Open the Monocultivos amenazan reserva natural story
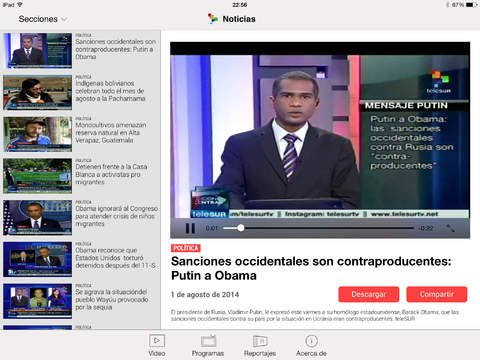The image size is (480, 360). pos(80,134)
